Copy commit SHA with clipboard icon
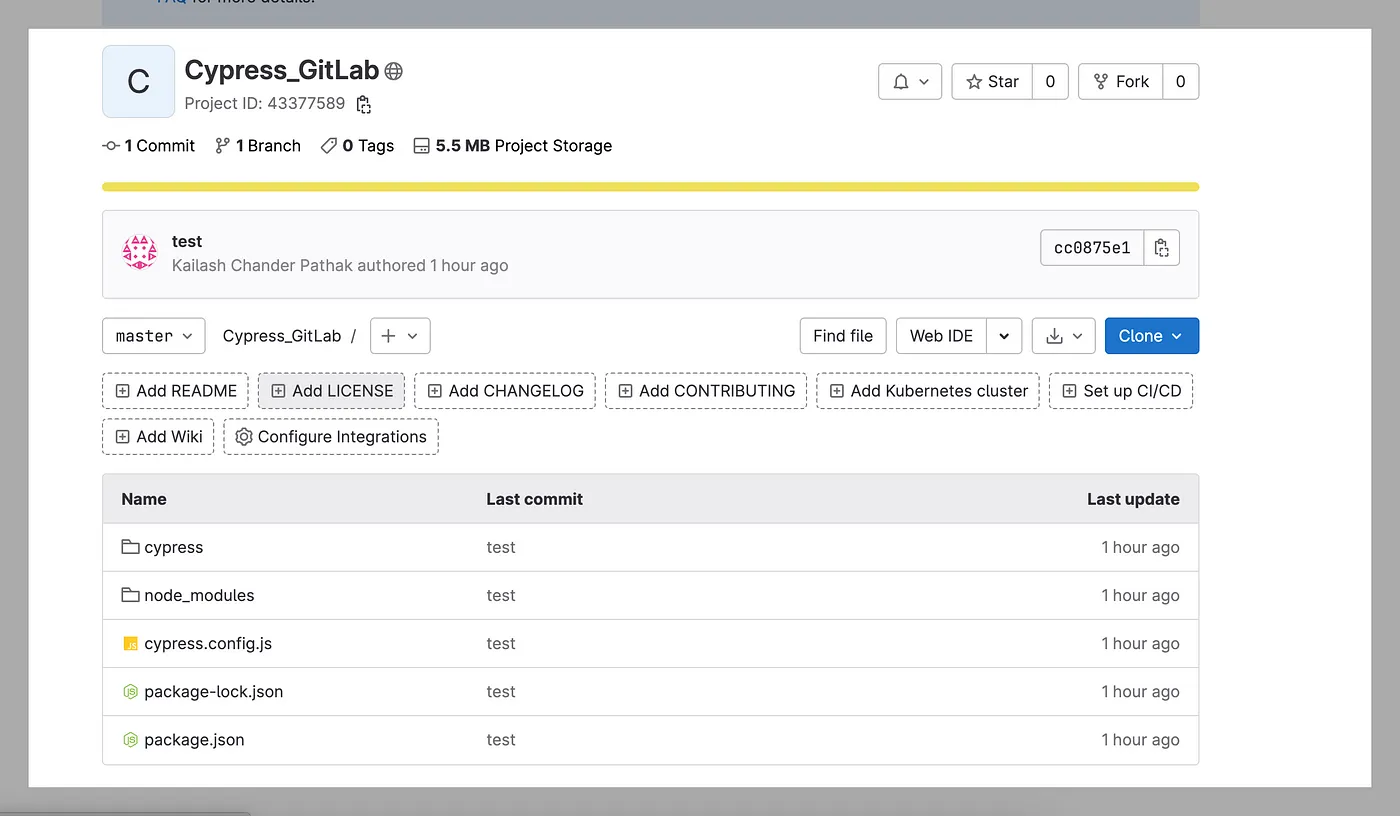This screenshot has width=1400, height=816. tap(1161, 248)
